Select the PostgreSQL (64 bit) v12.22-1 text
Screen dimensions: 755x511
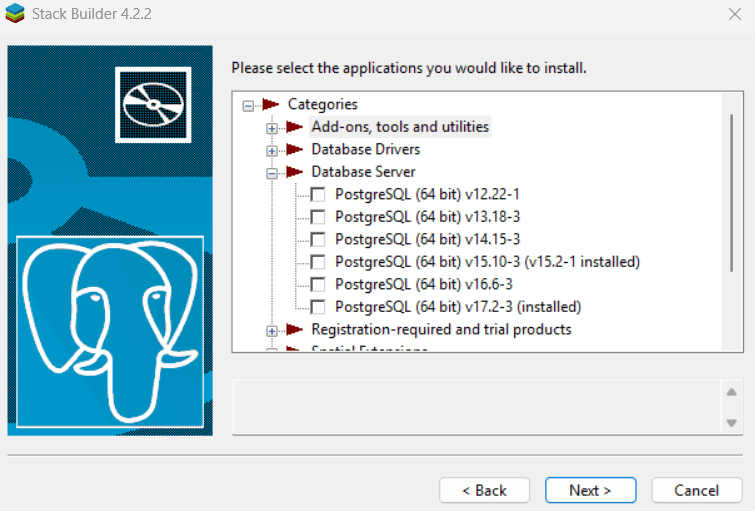[x=428, y=194]
